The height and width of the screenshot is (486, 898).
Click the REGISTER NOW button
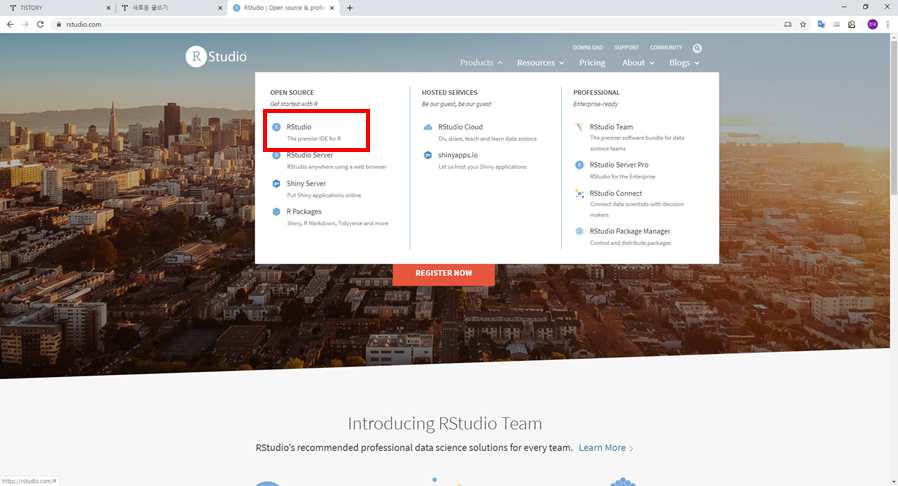tap(444, 274)
